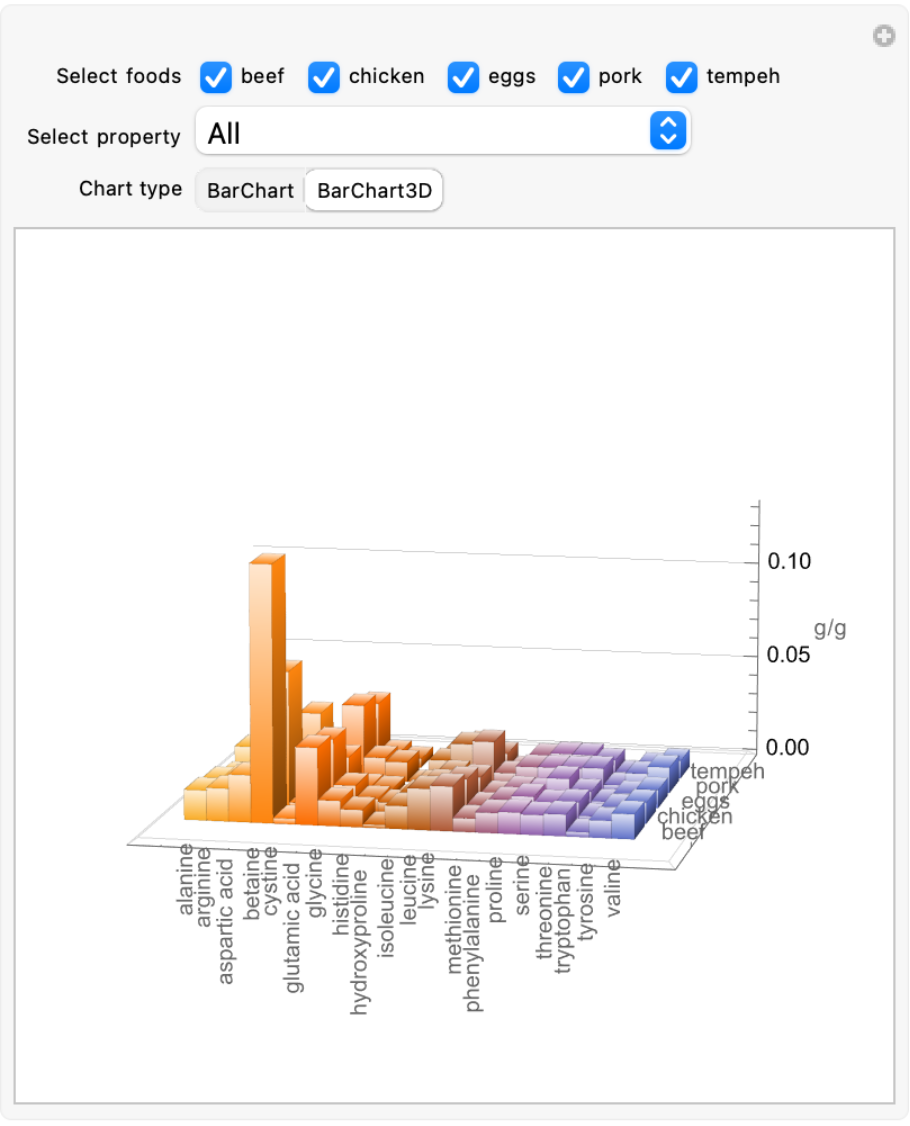910x1126 pixels.
Task: Click the 0.10 tick label
Action: (x=789, y=562)
